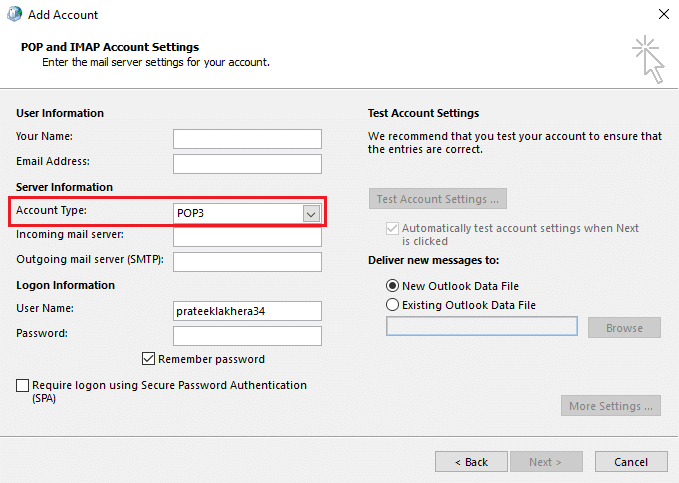Screen dimensions: 679x483
Task: Open More Settings button
Action: [611, 406]
